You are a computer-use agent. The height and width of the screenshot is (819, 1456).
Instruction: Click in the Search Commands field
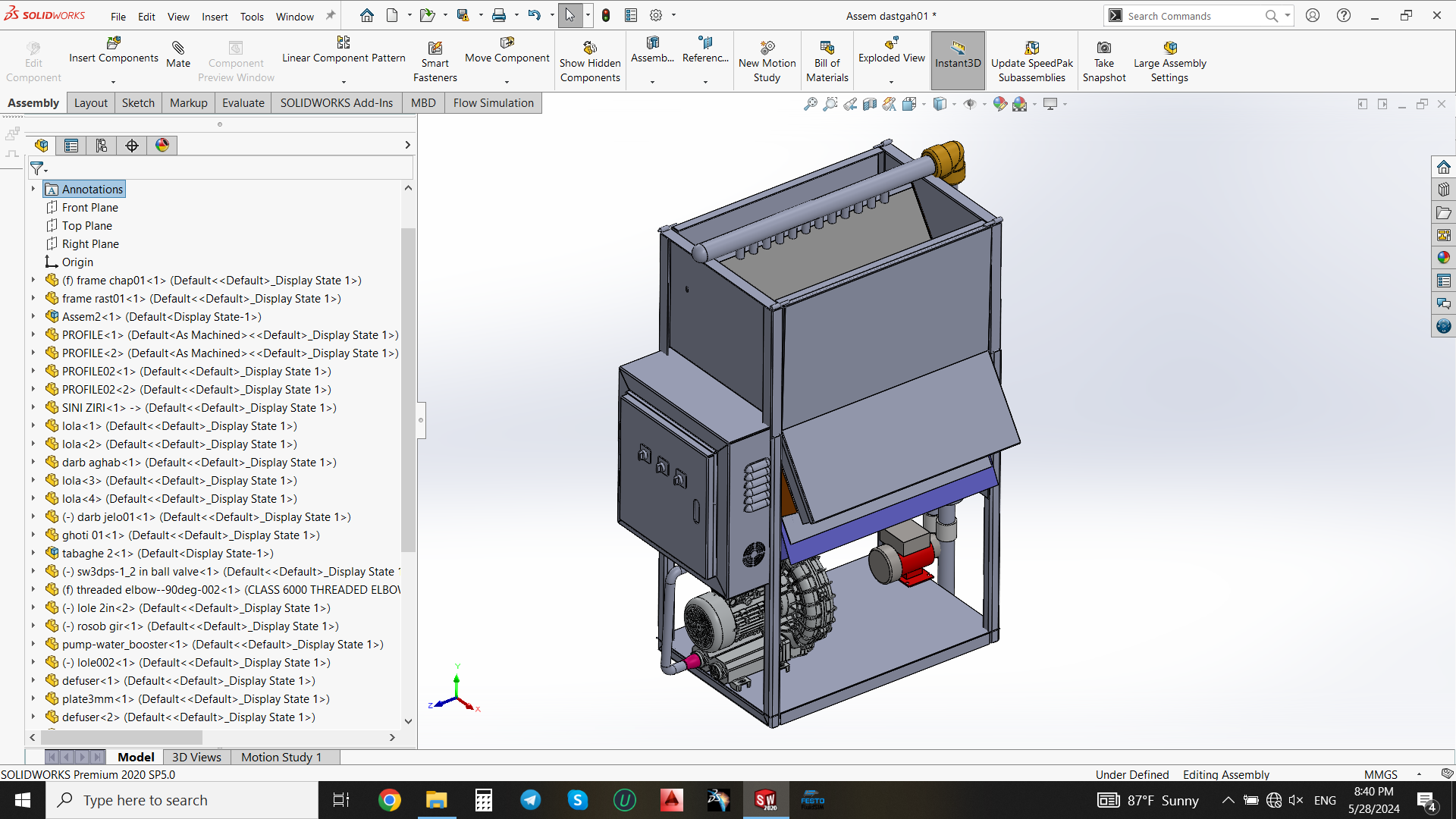pos(1192,16)
